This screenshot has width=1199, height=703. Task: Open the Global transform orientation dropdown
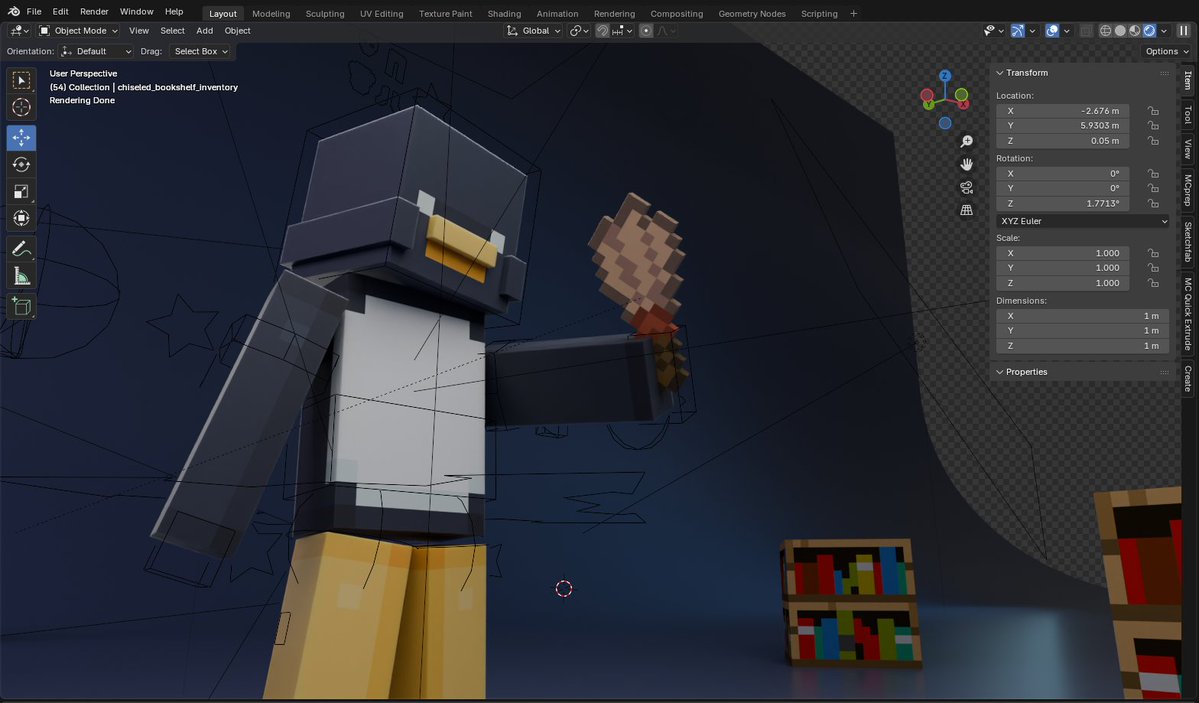pyautogui.click(x=533, y=31)
